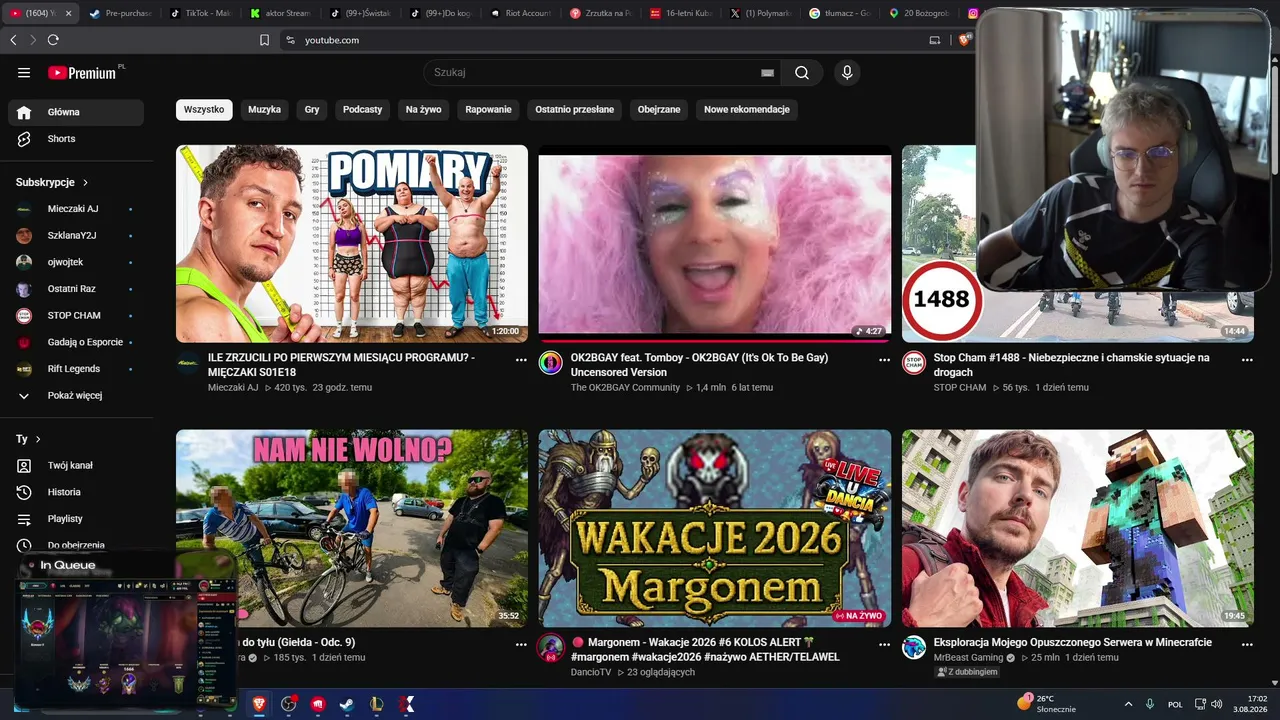
Task: Open the Wakacje 2026 Margonem live thumbnail
Action: pos(715,529)
